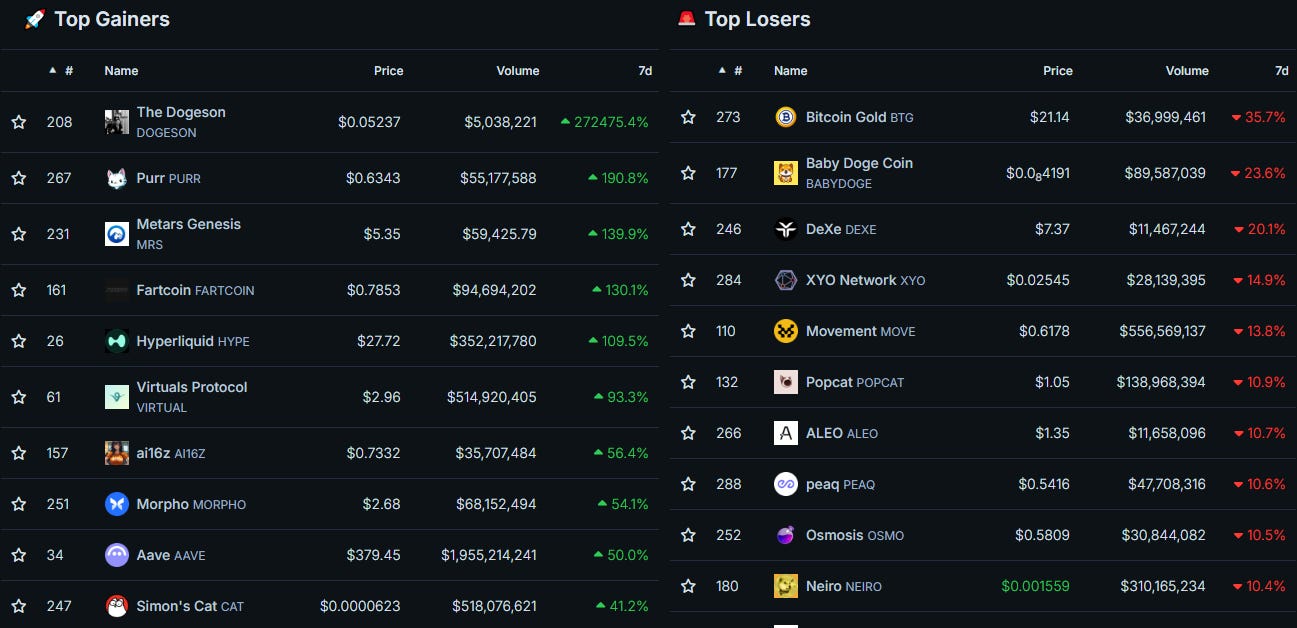Open the Aave AAVE page
The width and height of the screenshot is (1297, 628).
[x=171, y=555]
